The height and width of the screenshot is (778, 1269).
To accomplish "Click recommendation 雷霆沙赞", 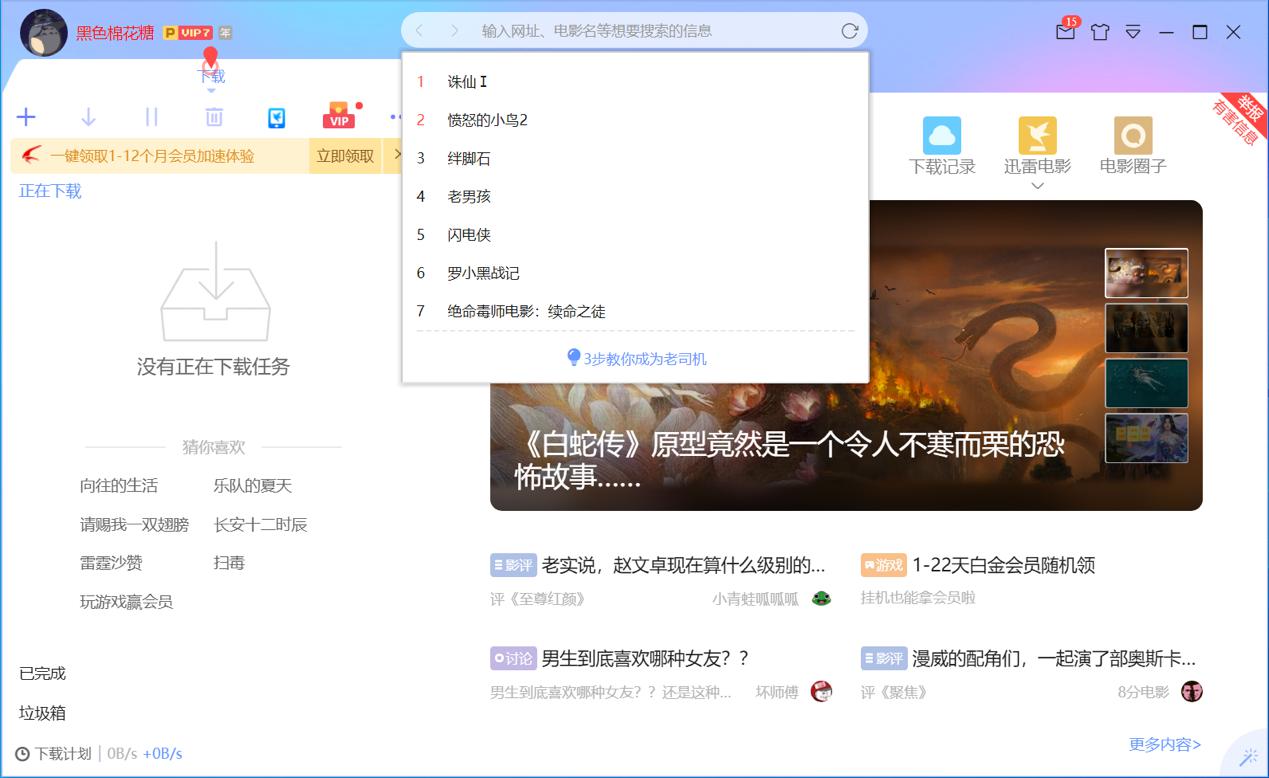I will [111, 563].
